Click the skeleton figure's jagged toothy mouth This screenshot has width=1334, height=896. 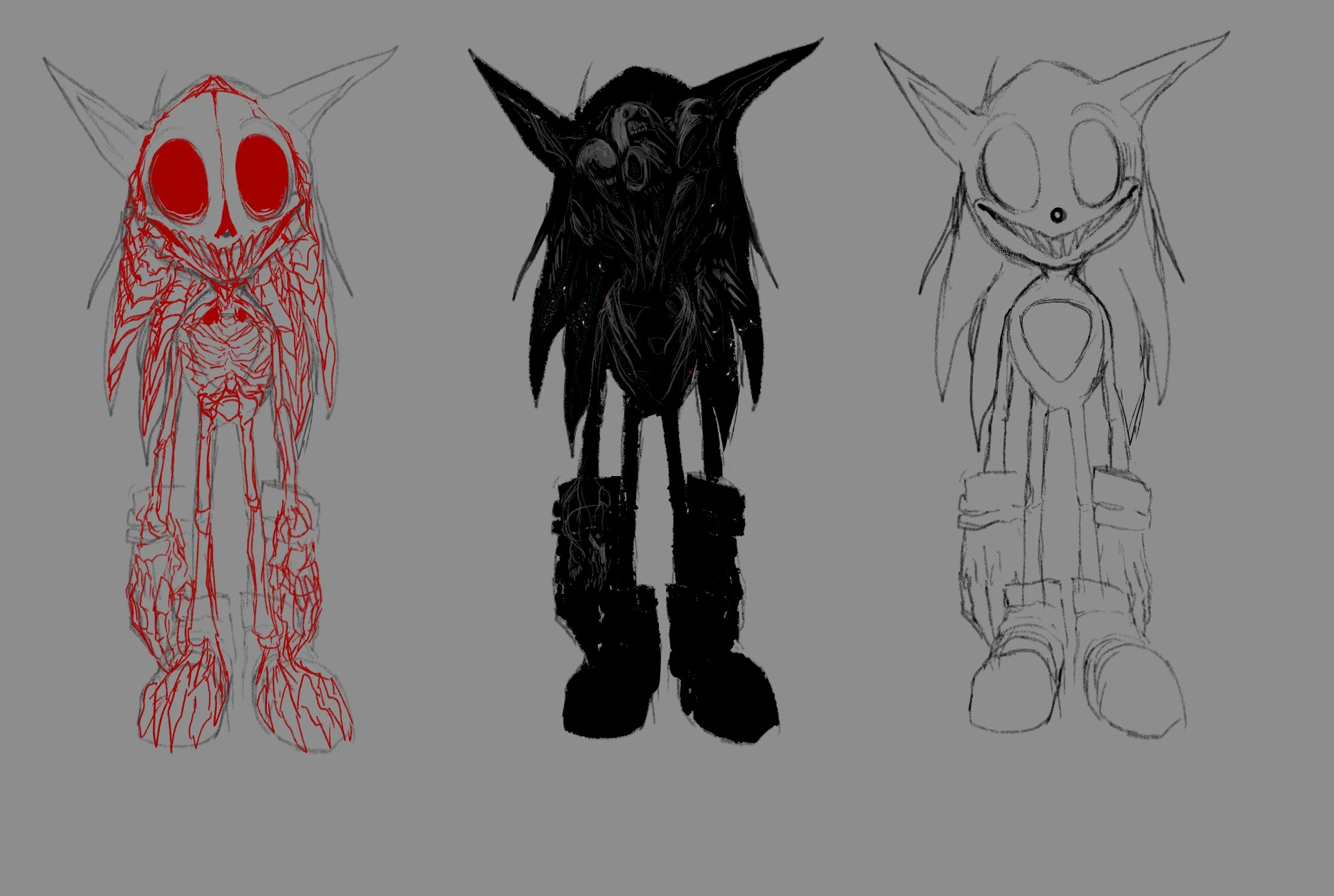[x=226, y=258]
